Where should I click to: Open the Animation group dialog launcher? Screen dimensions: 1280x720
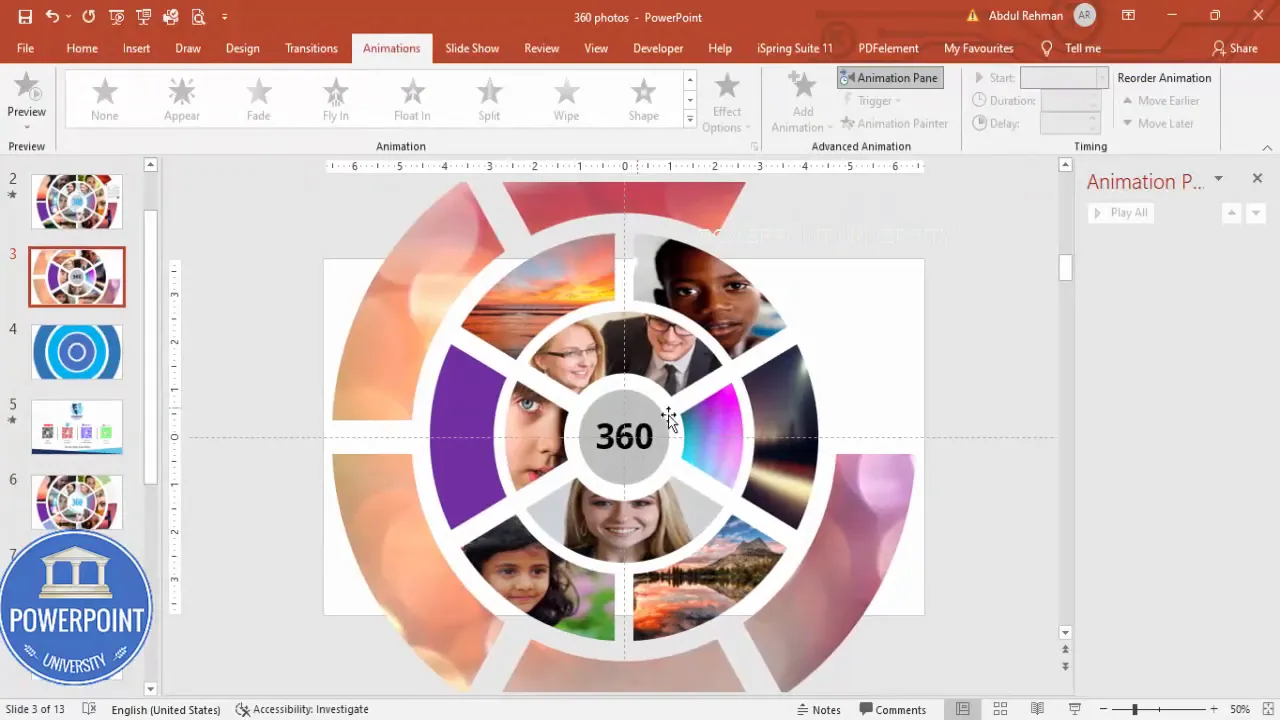tap(754, 147)
